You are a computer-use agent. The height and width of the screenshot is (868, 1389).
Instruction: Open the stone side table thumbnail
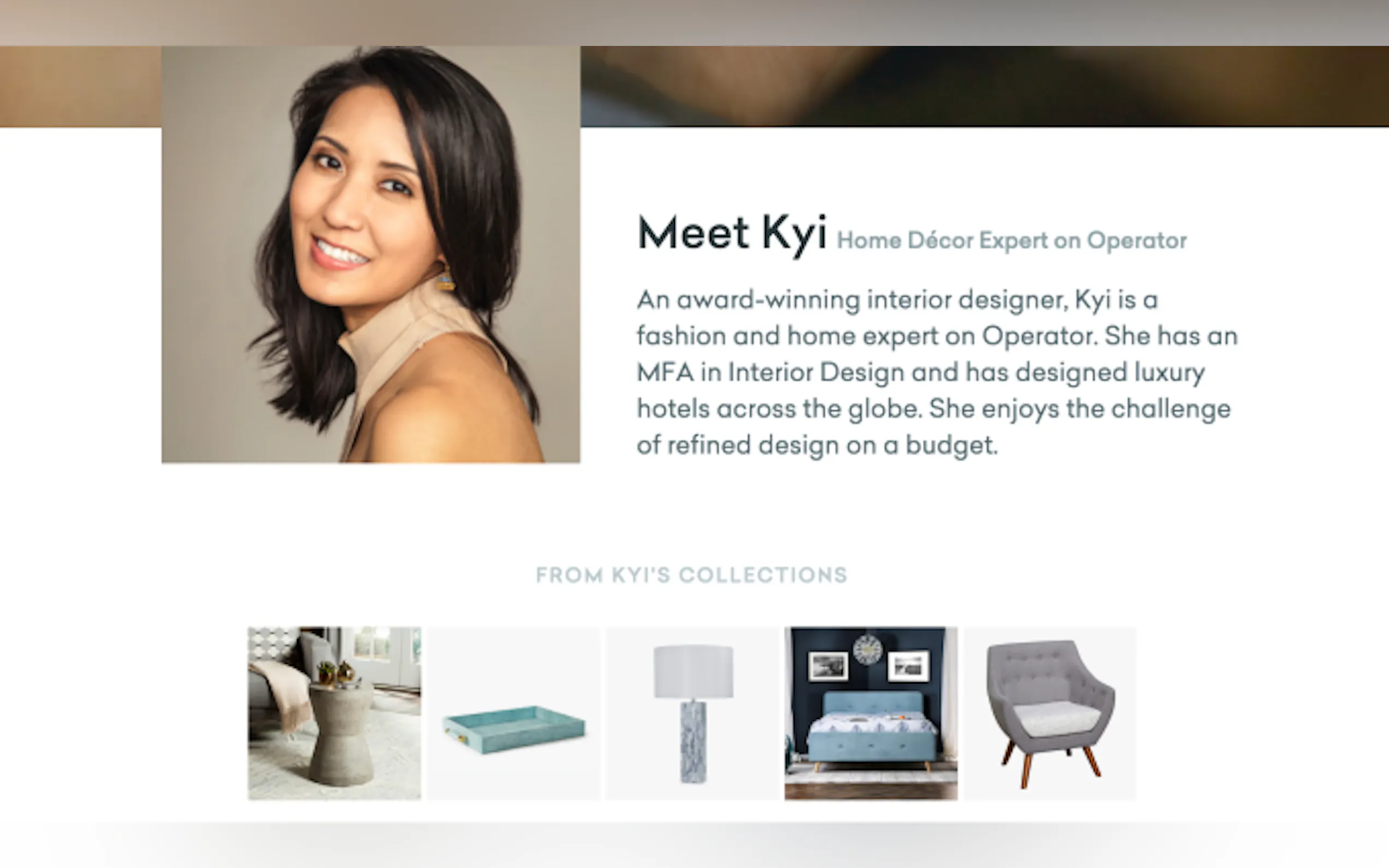[x=334, y=713]
